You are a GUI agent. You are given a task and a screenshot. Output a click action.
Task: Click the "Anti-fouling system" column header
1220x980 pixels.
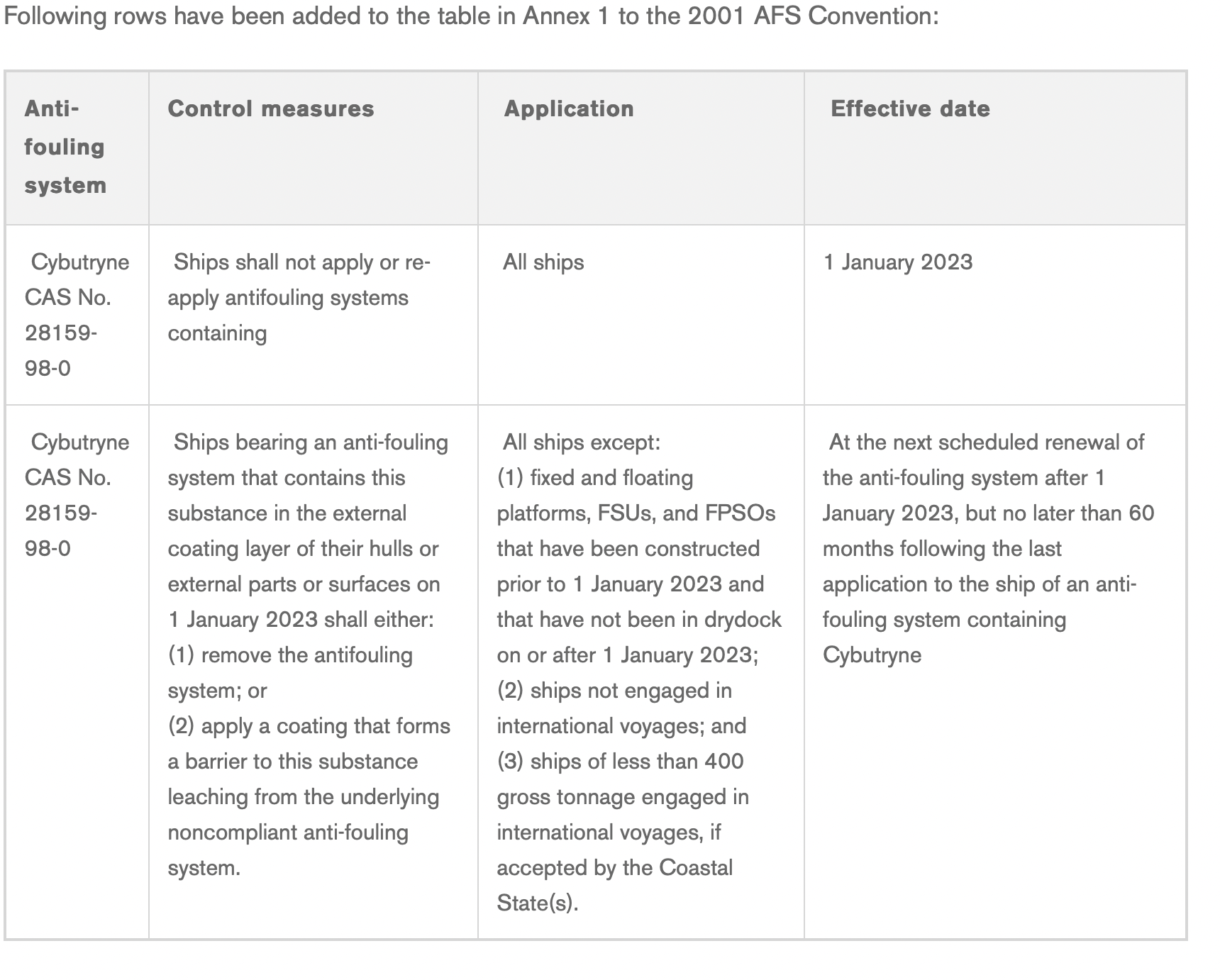point(65,147)
